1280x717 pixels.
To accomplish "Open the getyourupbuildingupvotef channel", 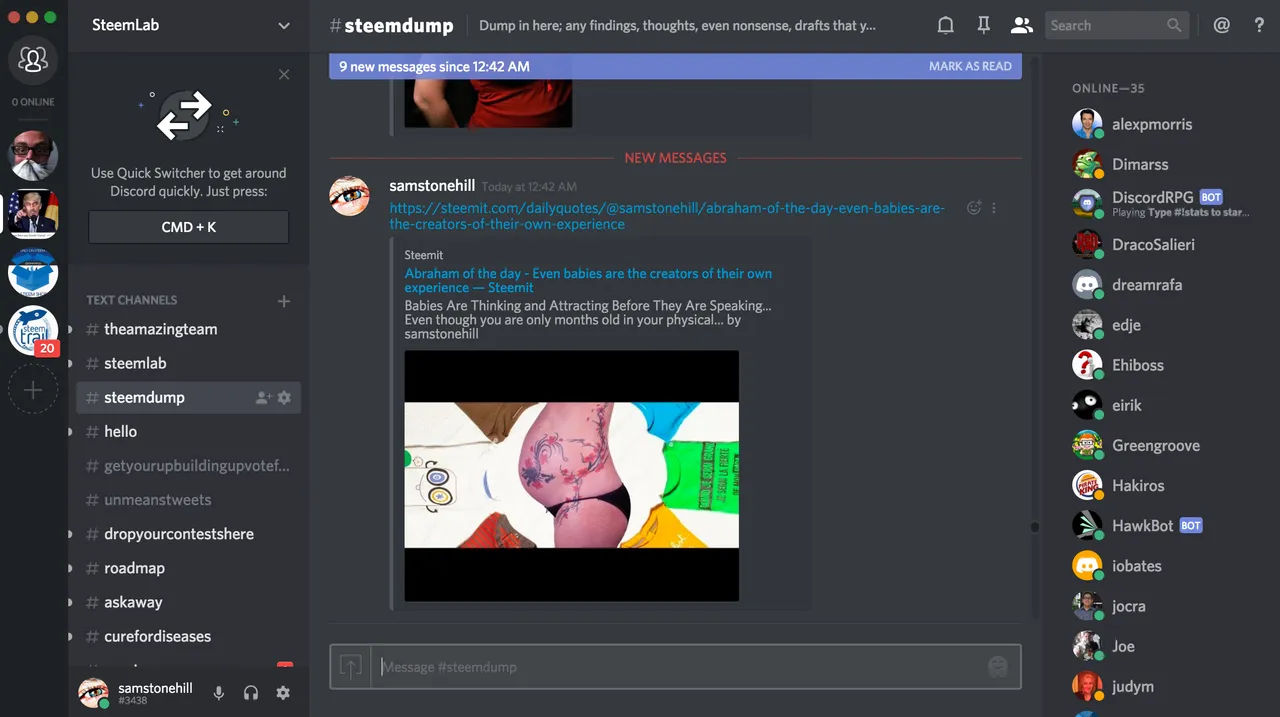I will [x=189, y=465].
